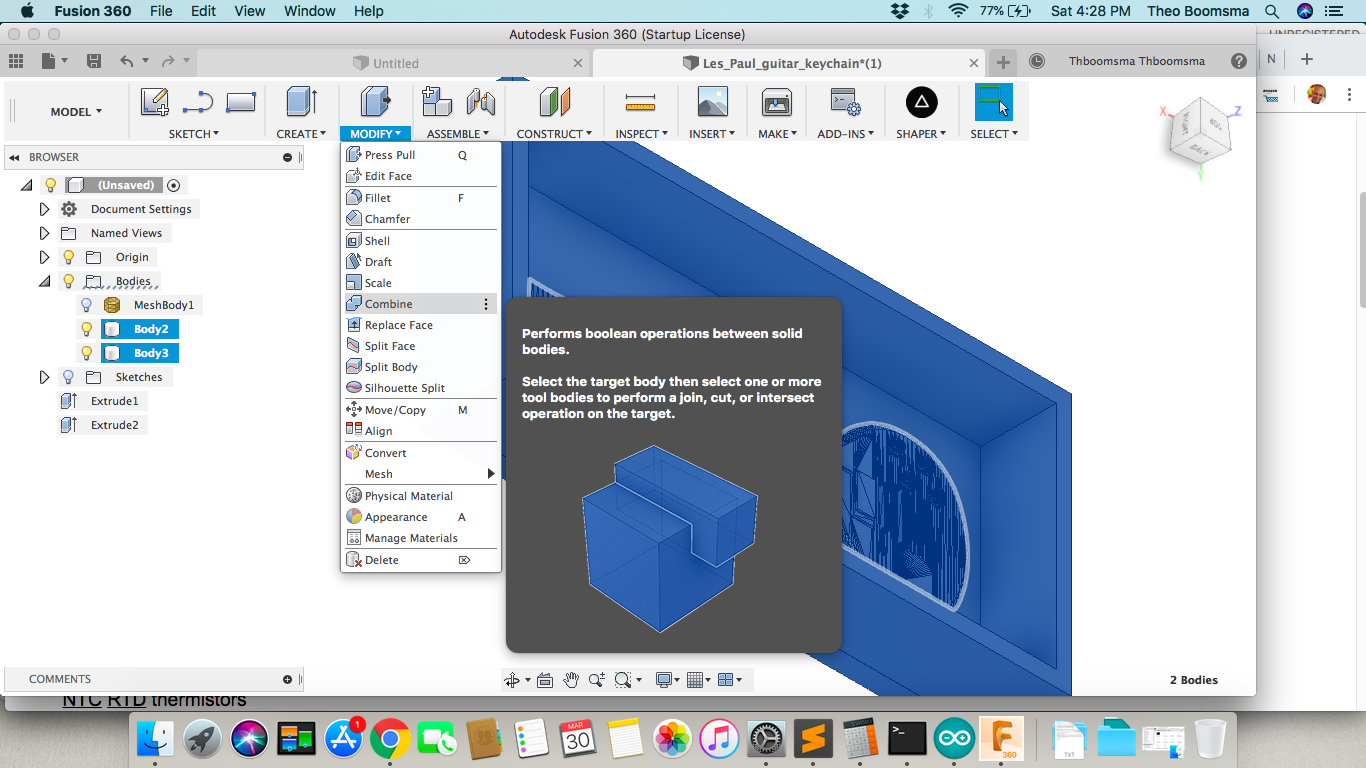Click the Thboomsma Thboomsma account name
Image resolution: width=1366 pixels, height=768 pixels.
[x=1137, y=61]
